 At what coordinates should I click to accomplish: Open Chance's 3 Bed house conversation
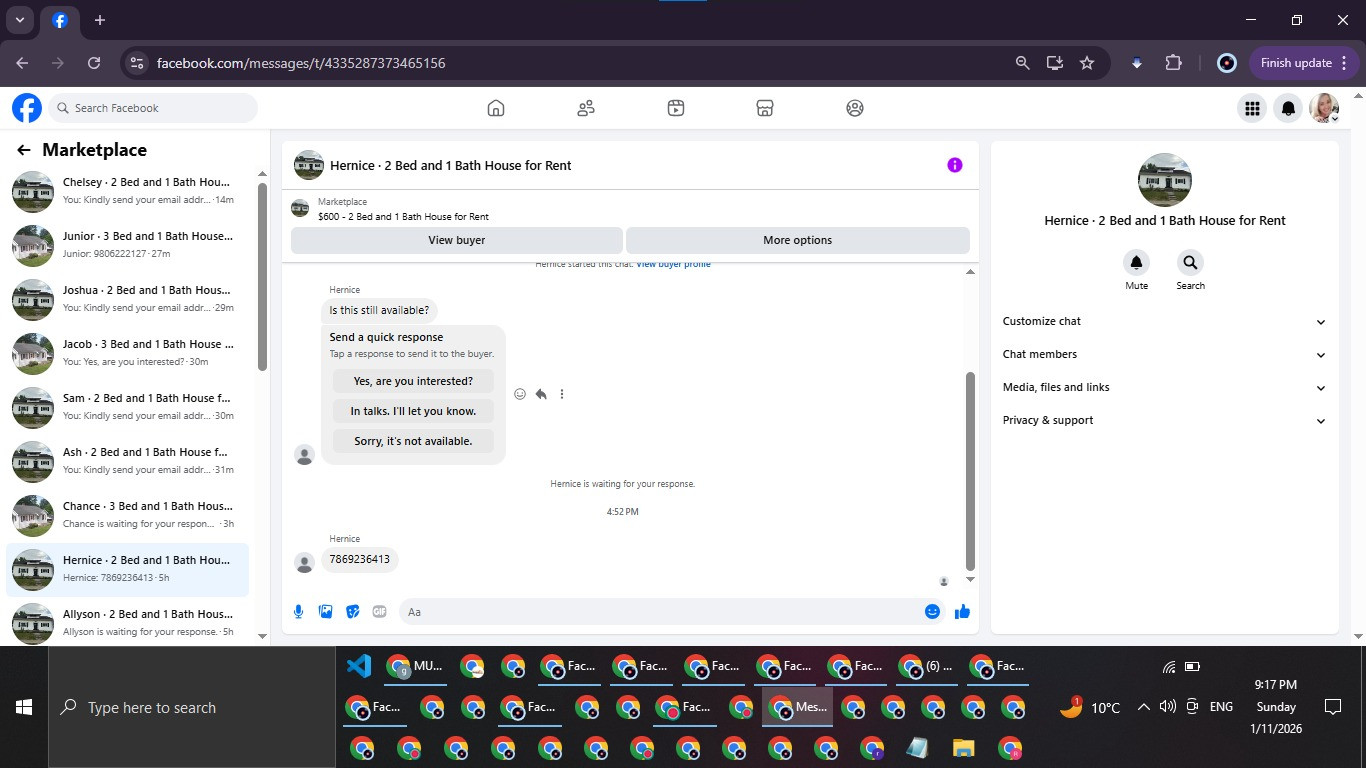(x=128, y=515)
